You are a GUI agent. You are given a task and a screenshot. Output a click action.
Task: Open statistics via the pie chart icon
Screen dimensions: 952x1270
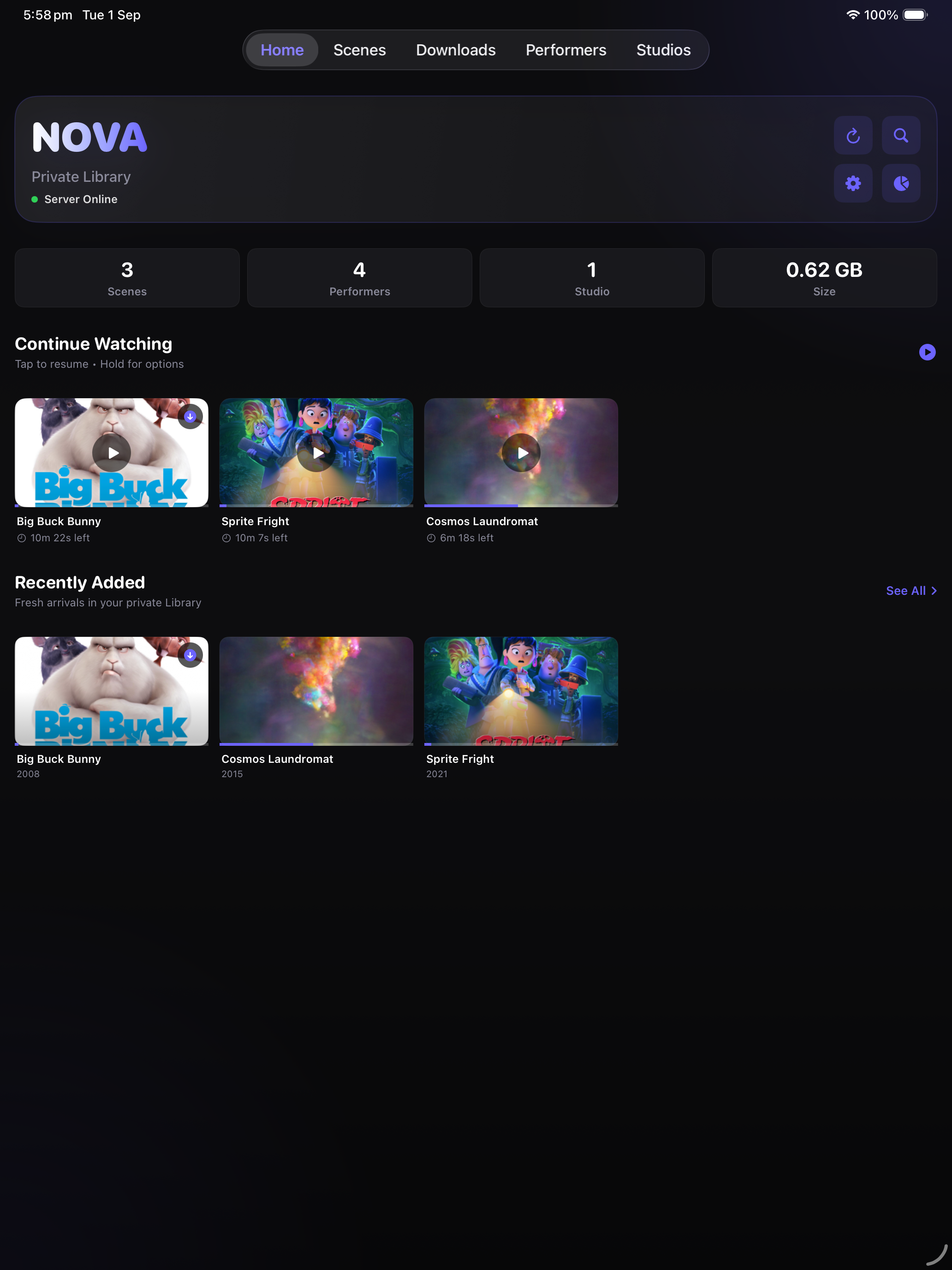point(901,183)
